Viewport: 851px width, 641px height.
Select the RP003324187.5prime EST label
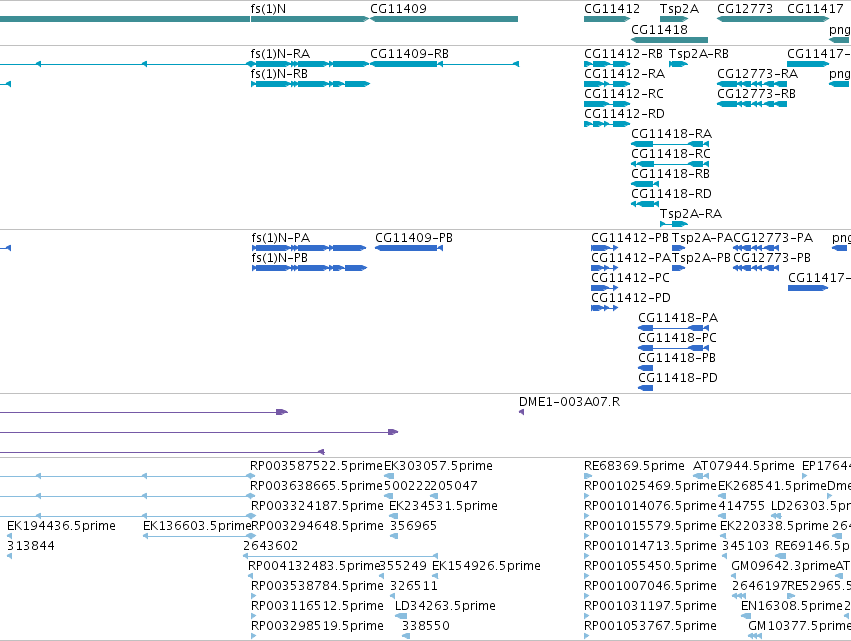click(317, 505)
